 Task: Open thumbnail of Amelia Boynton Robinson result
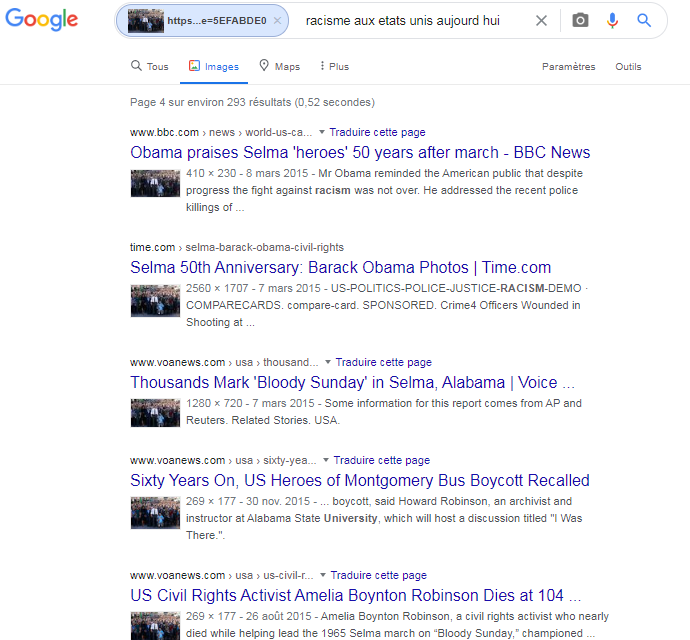(x=155, y=626)
